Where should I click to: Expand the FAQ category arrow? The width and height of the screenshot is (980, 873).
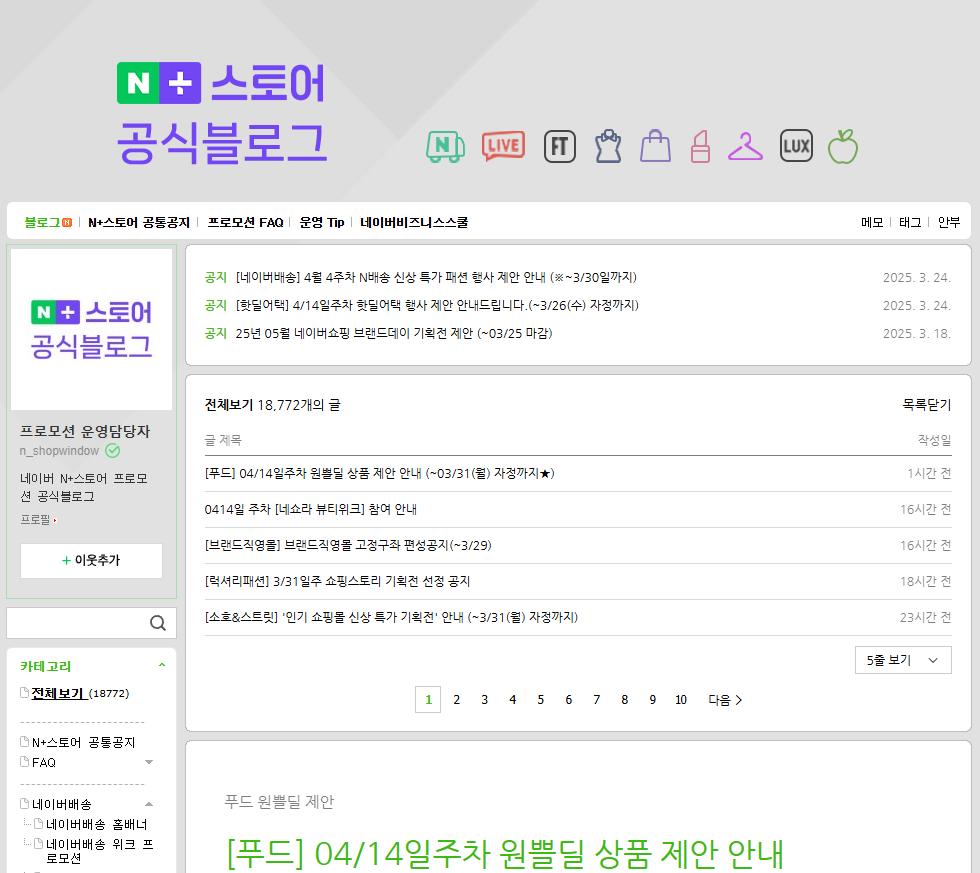click(149, 762)
